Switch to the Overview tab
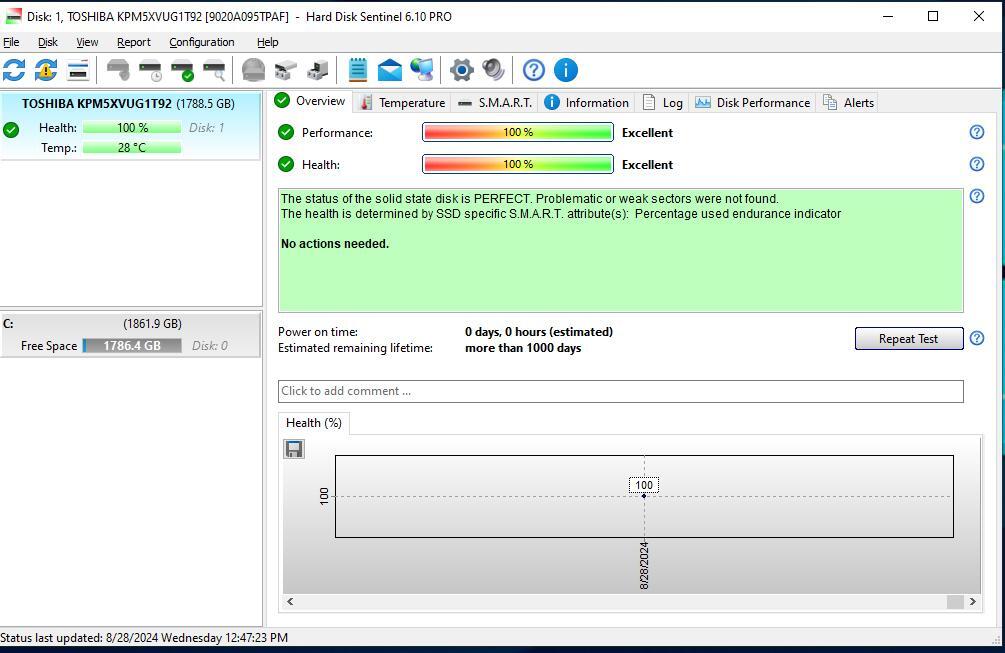 click(310, 101)
